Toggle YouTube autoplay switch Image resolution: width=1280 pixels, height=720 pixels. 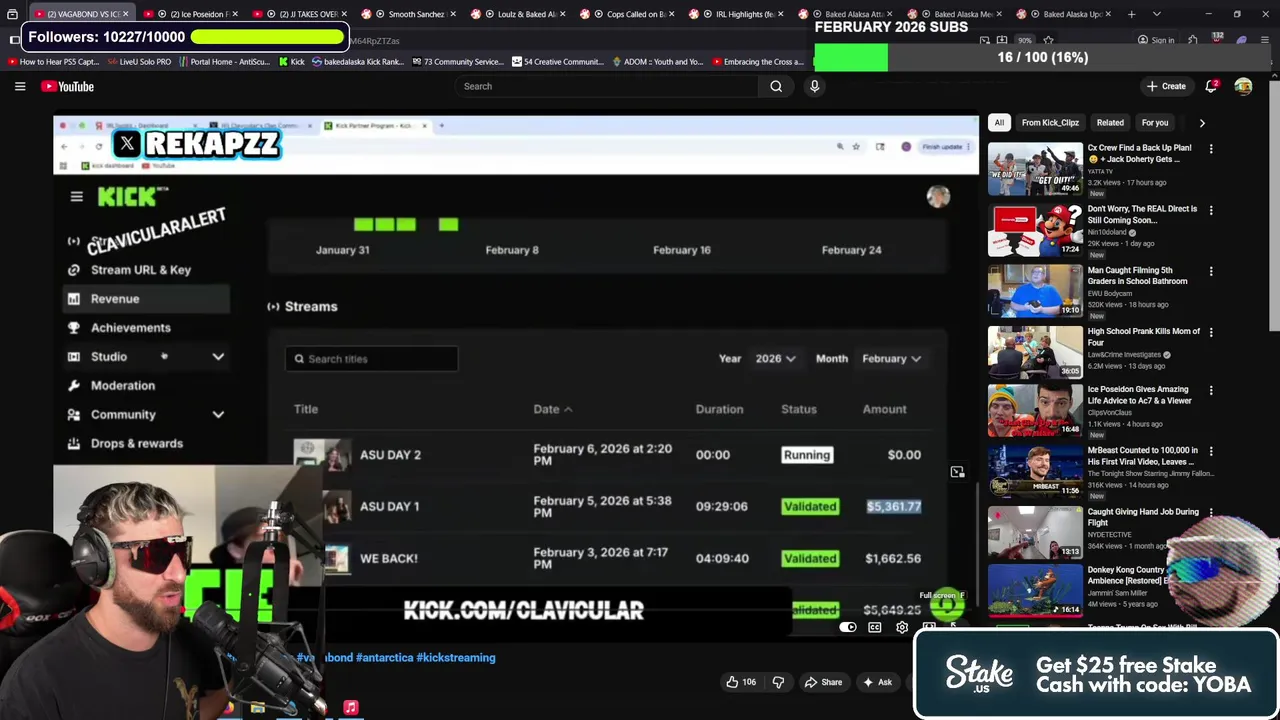[847, 628]
